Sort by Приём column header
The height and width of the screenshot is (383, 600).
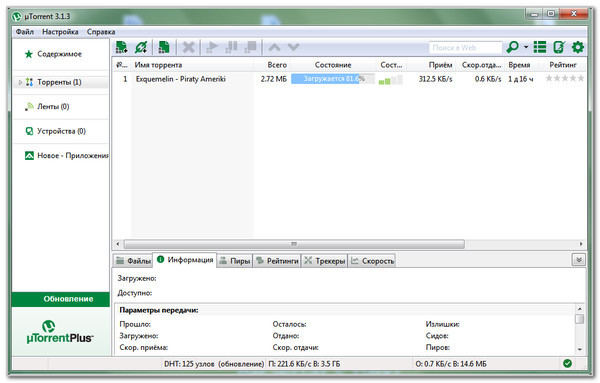pos(432,65)
